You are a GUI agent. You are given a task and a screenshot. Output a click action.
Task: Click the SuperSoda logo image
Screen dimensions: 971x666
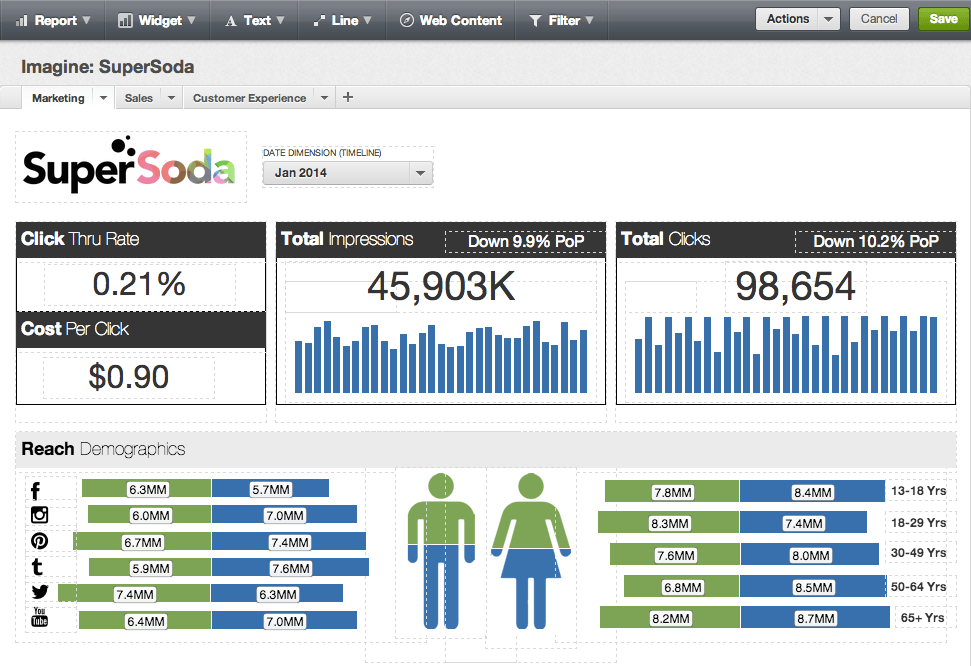pyautogui.click(x=129, y=164)
